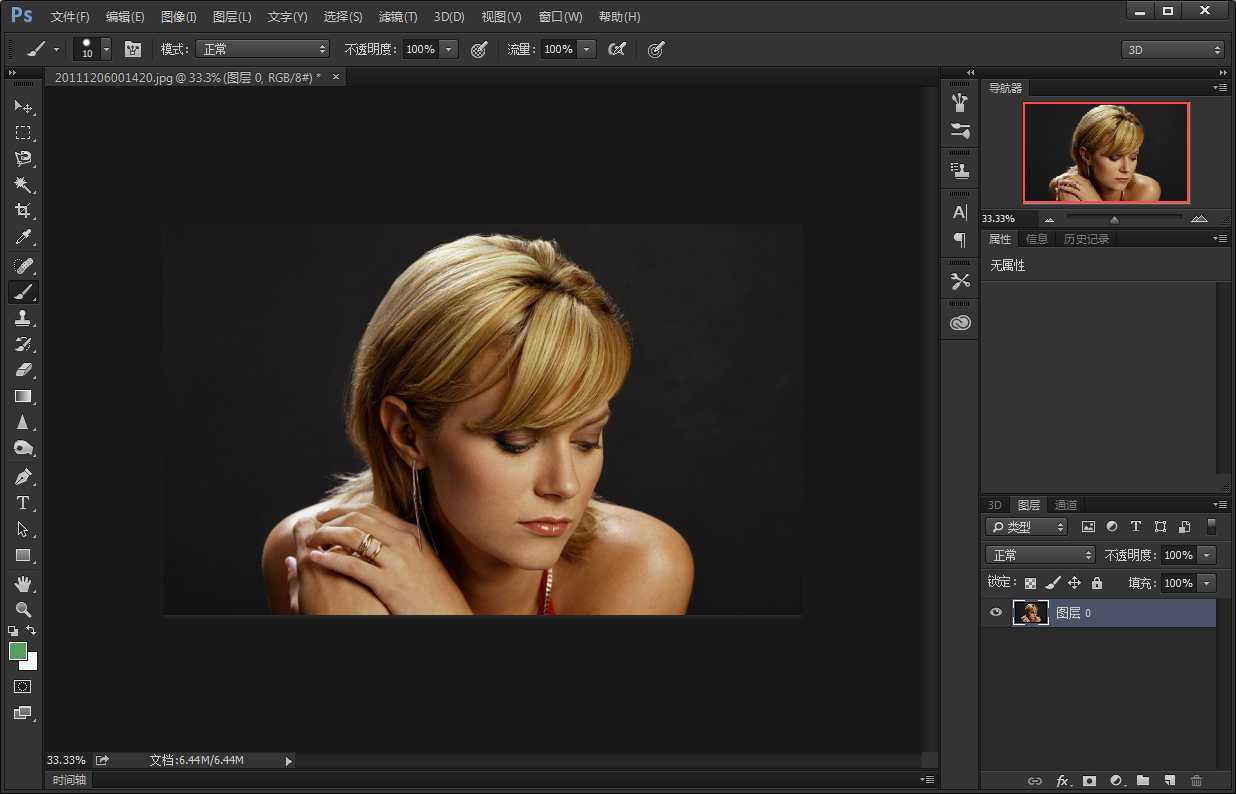Choose the Eyedropper tool
Screen dimensions: 1236x794
[22, 237]
